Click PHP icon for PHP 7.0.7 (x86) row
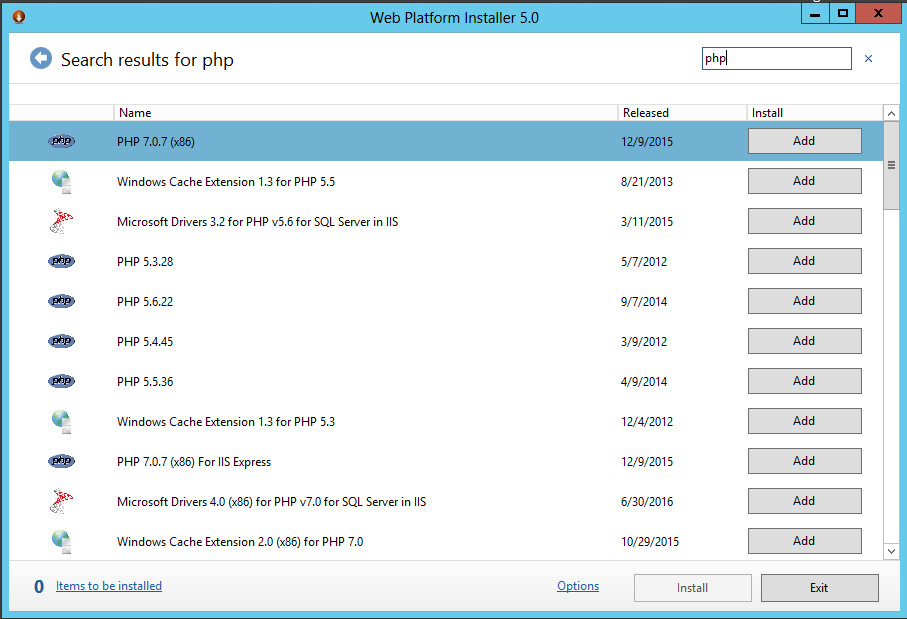Image resolution: width=907 pixels, height=619 pixels. (61, 141)
